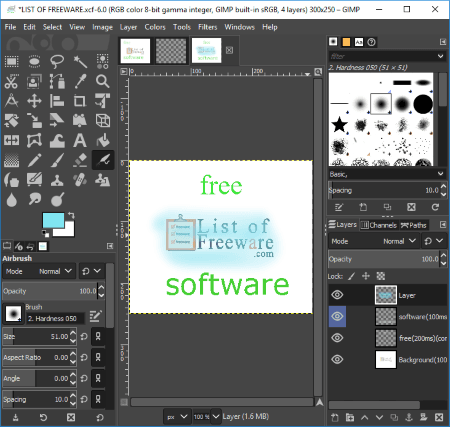450x427 pixels.
Task: Click anchor floating layer icon
Action: click(409, 417)
